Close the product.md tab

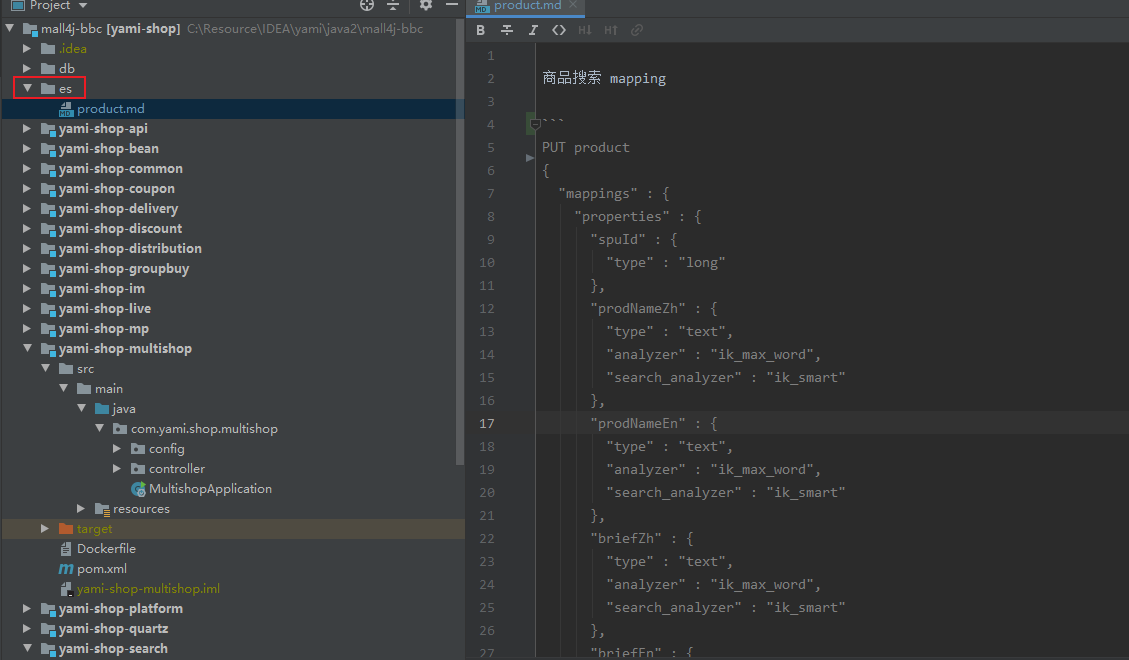(573, 6)
